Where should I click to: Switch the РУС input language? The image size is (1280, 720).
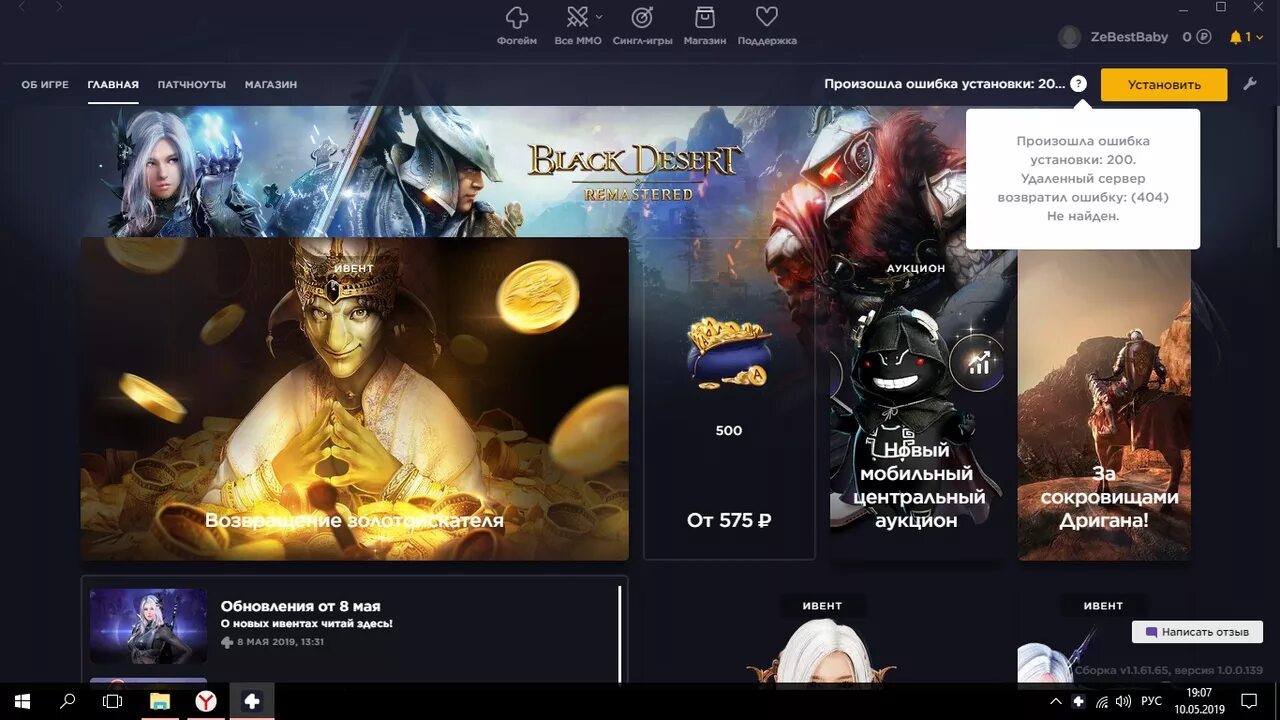click(1152, 702)
